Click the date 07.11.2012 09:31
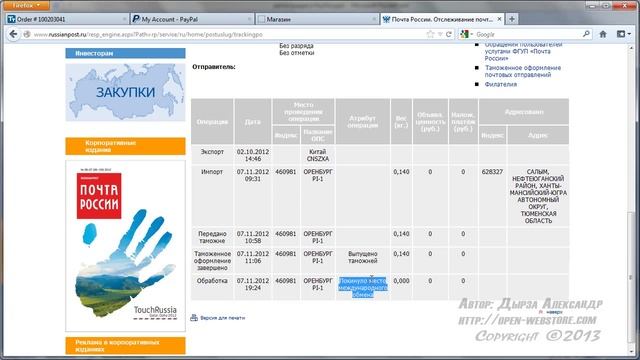Screen dimensions: 640x360 253,176
